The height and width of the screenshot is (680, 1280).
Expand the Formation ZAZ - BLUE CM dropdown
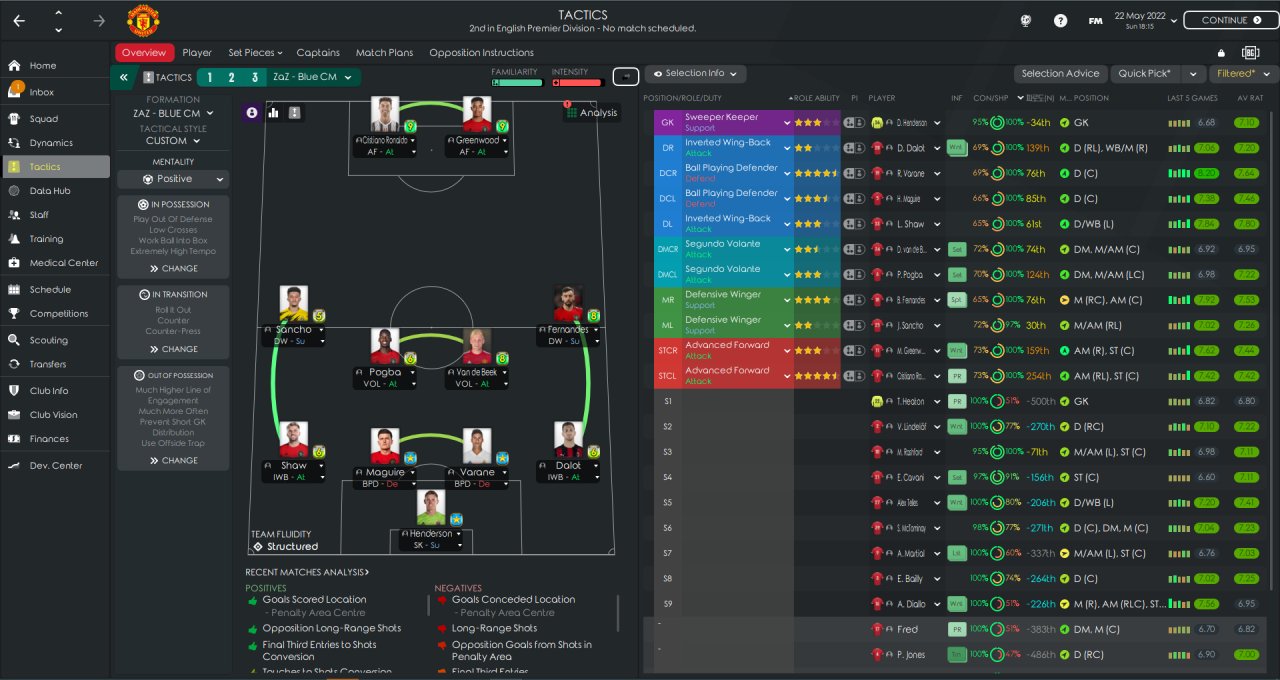(x=173, y=113)
